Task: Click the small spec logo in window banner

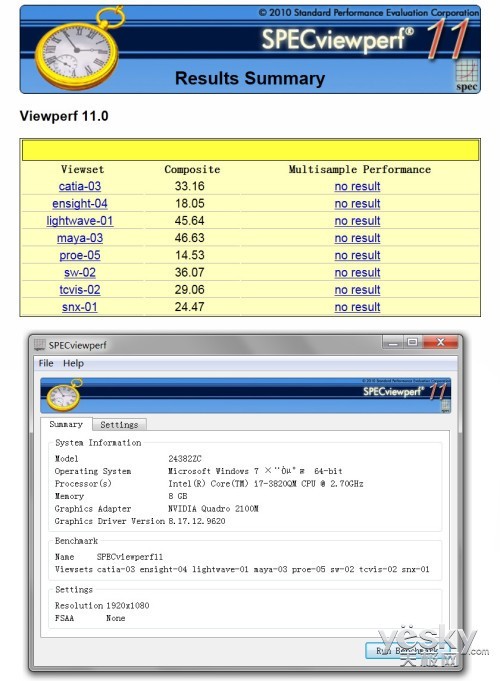Action: 445,407
